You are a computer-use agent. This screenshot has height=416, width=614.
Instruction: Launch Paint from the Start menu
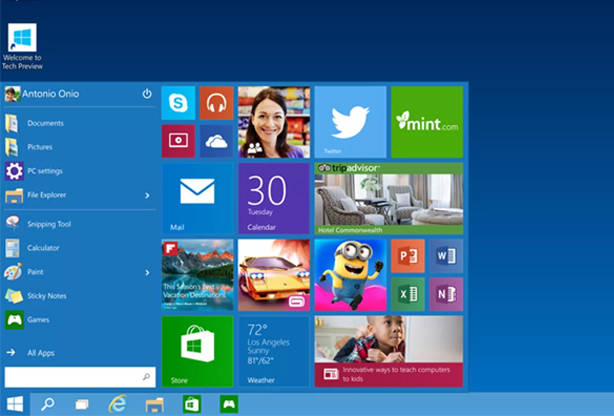click(80, 272)
